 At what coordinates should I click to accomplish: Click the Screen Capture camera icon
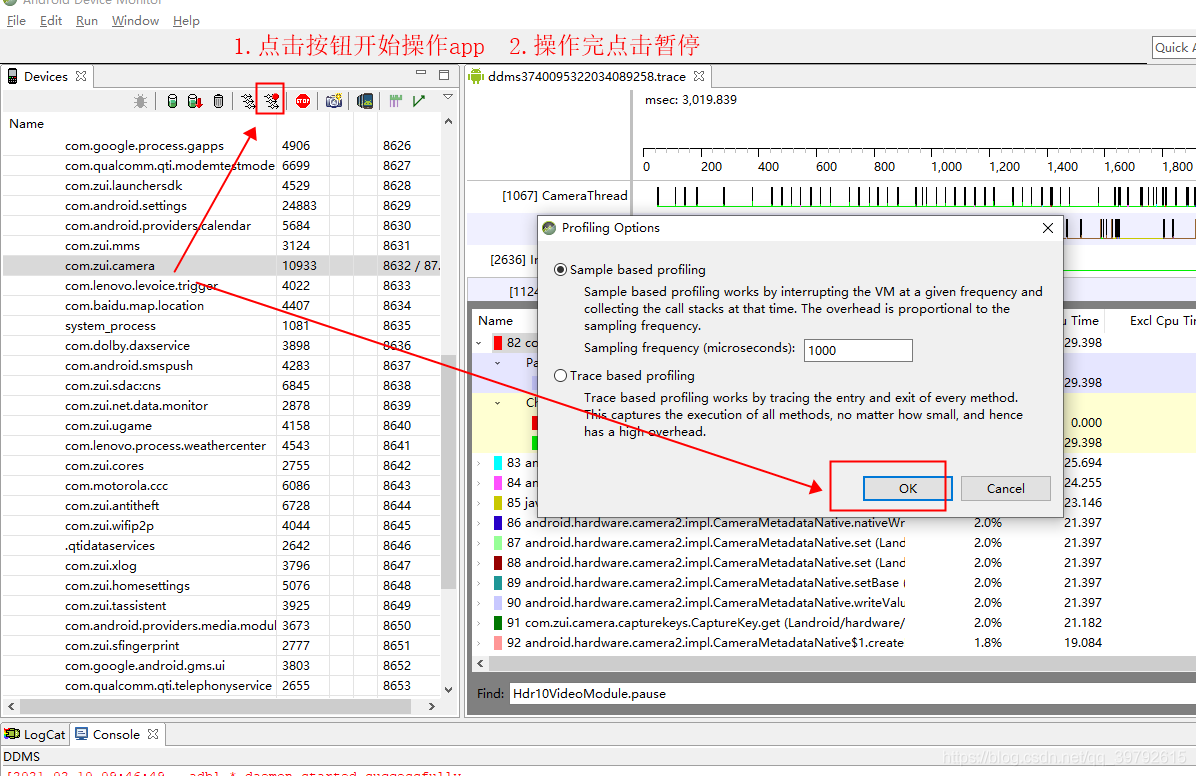pyautogui.click(x=333, y=101)
